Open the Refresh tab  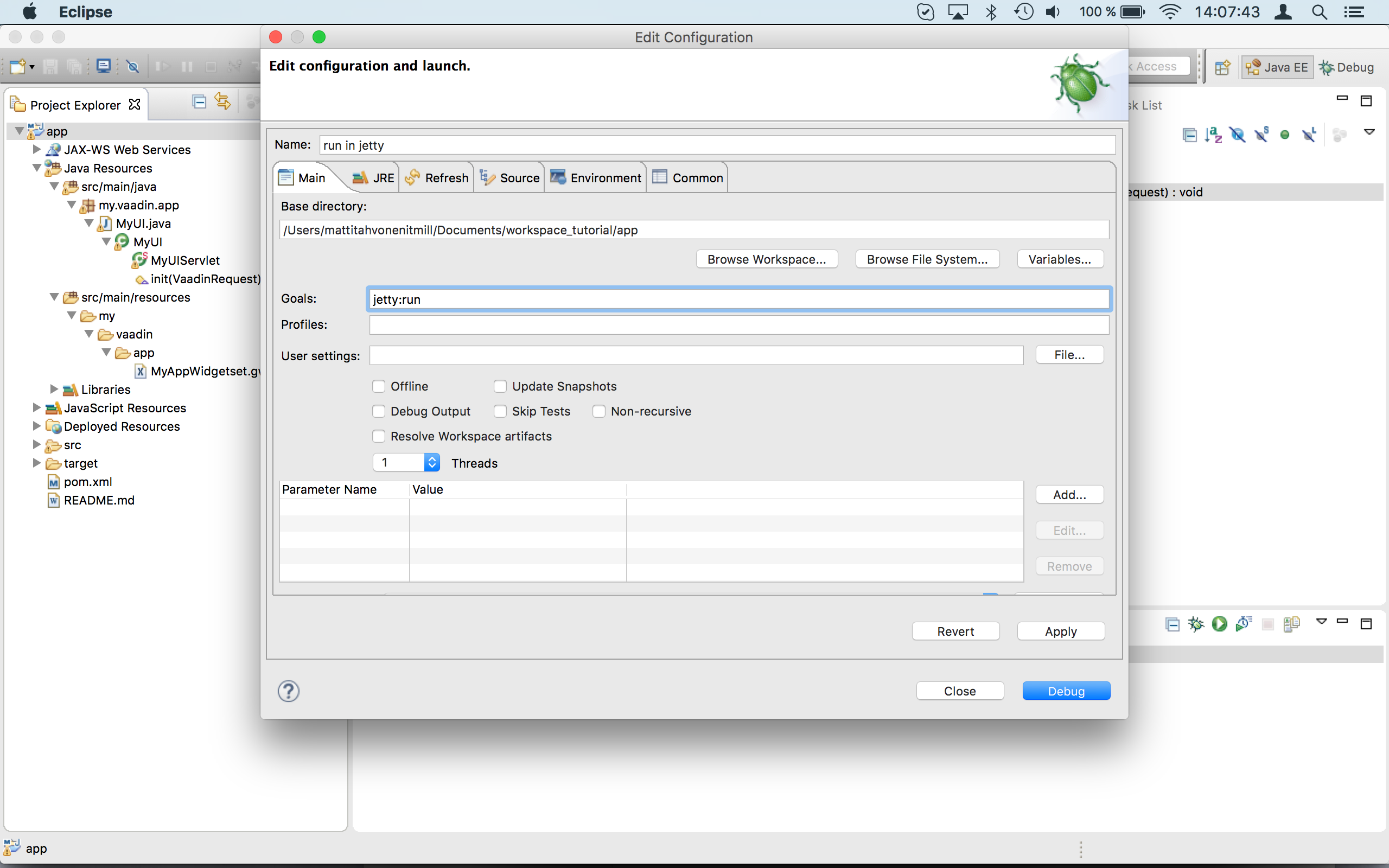437,178
